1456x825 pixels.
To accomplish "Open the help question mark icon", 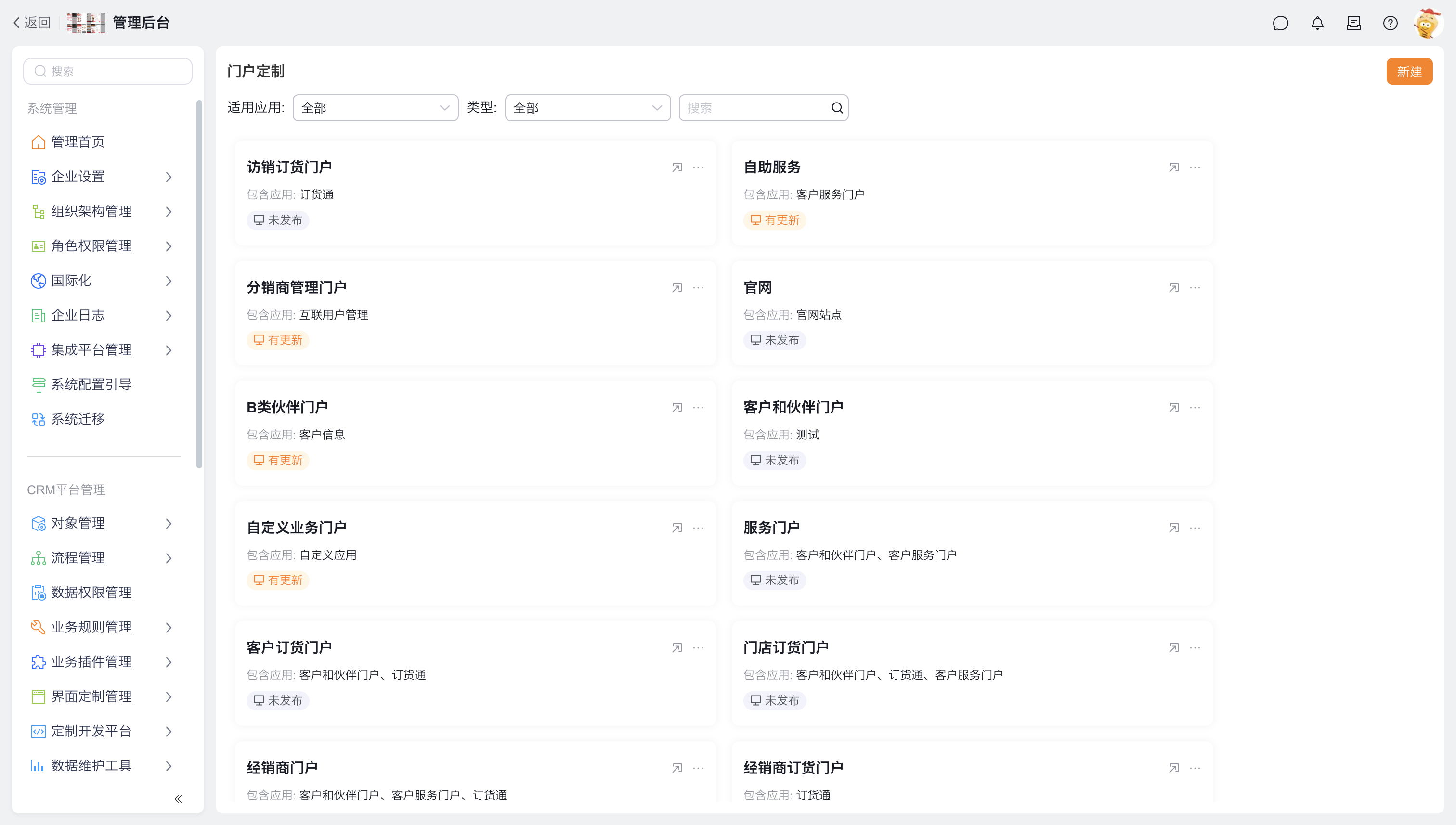I will point(1390,23).
